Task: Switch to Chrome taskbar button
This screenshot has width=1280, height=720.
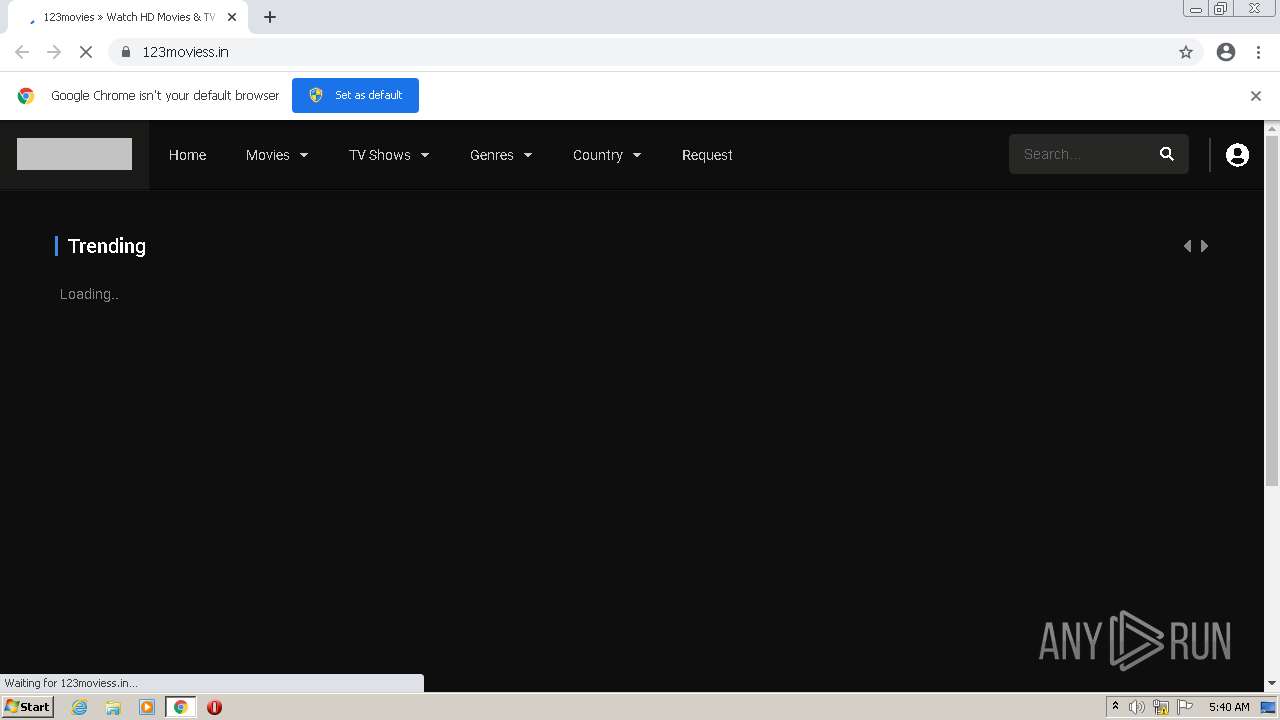Action: (x=180, y=707)
